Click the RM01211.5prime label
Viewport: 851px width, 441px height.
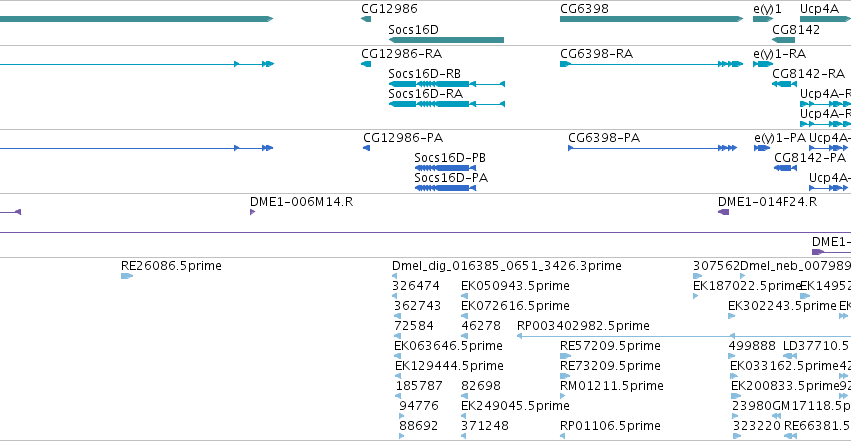612,386
